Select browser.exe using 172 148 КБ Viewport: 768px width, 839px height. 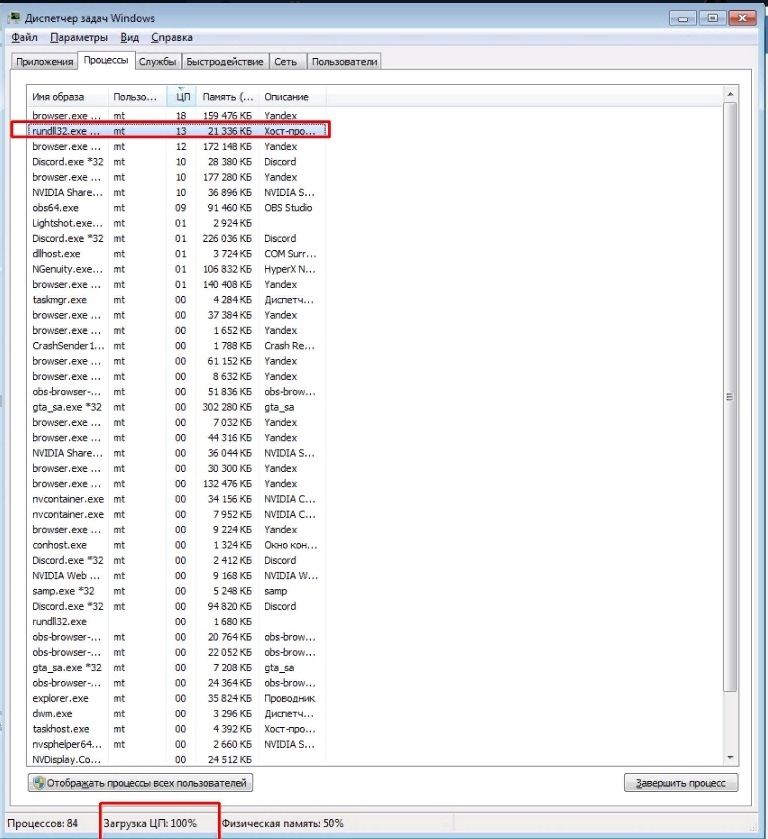point(177,146)
